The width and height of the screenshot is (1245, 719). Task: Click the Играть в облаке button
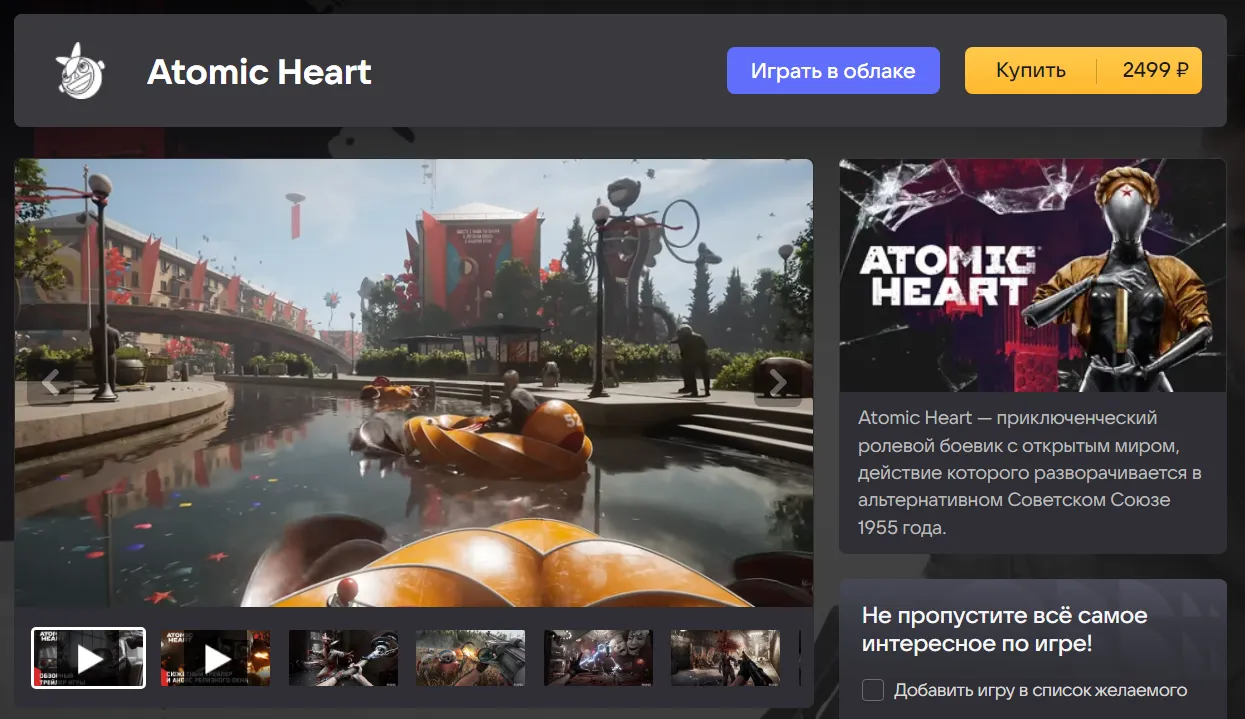click(833, 71)
